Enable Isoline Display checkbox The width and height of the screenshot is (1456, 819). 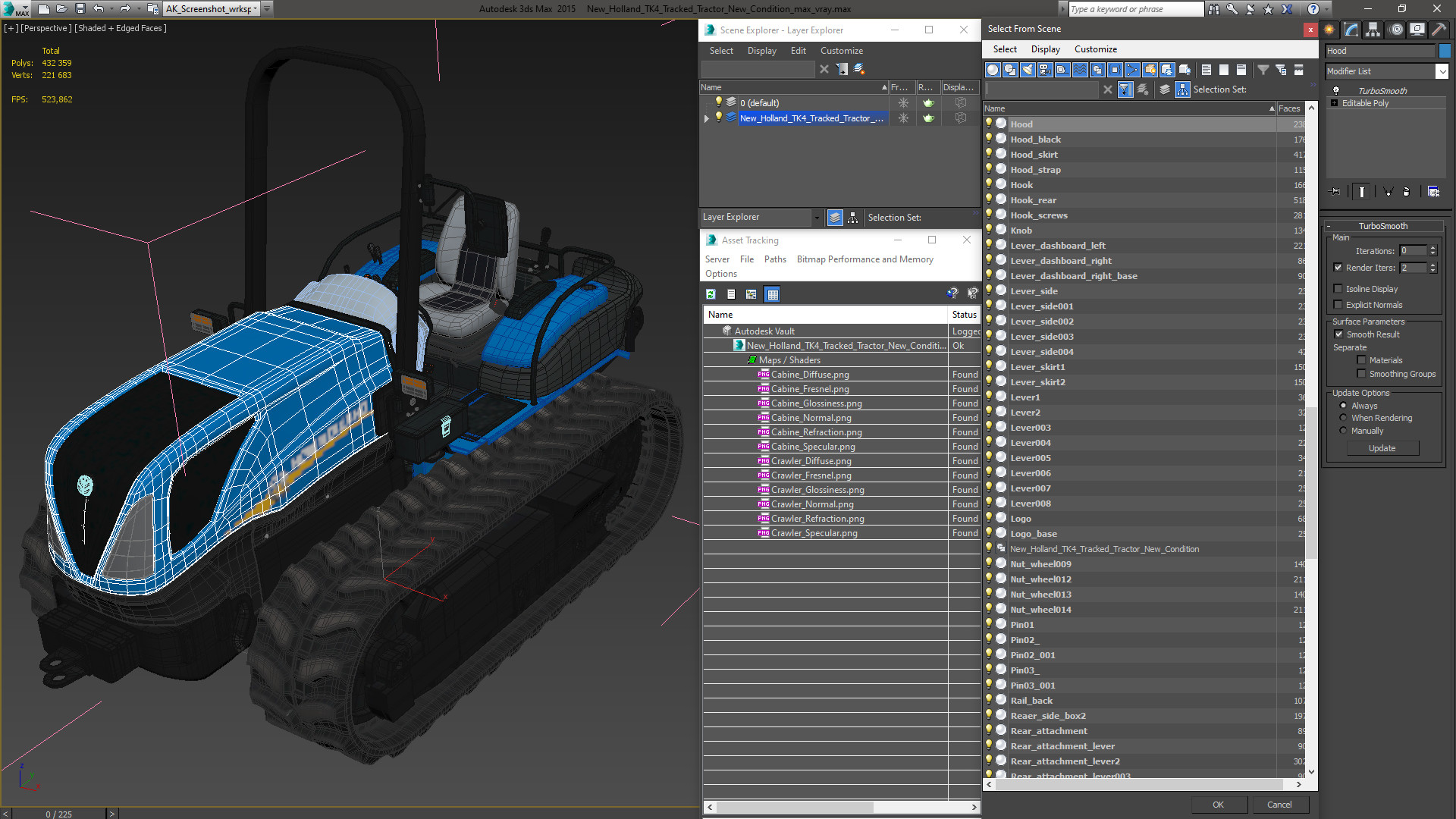tap(1338, 289)
